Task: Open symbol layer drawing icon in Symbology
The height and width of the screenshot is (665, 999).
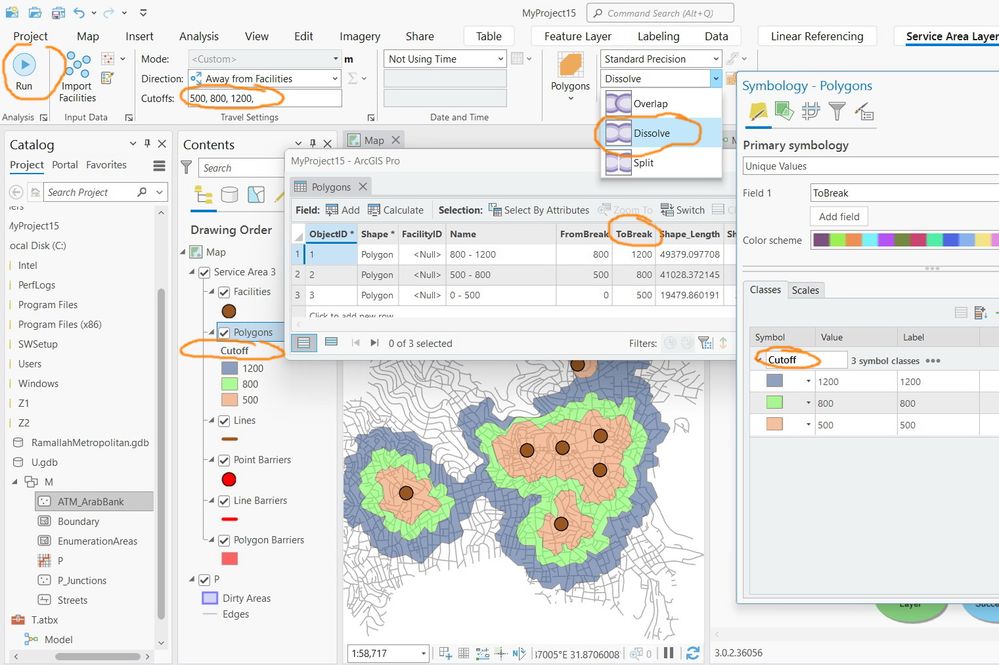Action: tap(810, 111)
